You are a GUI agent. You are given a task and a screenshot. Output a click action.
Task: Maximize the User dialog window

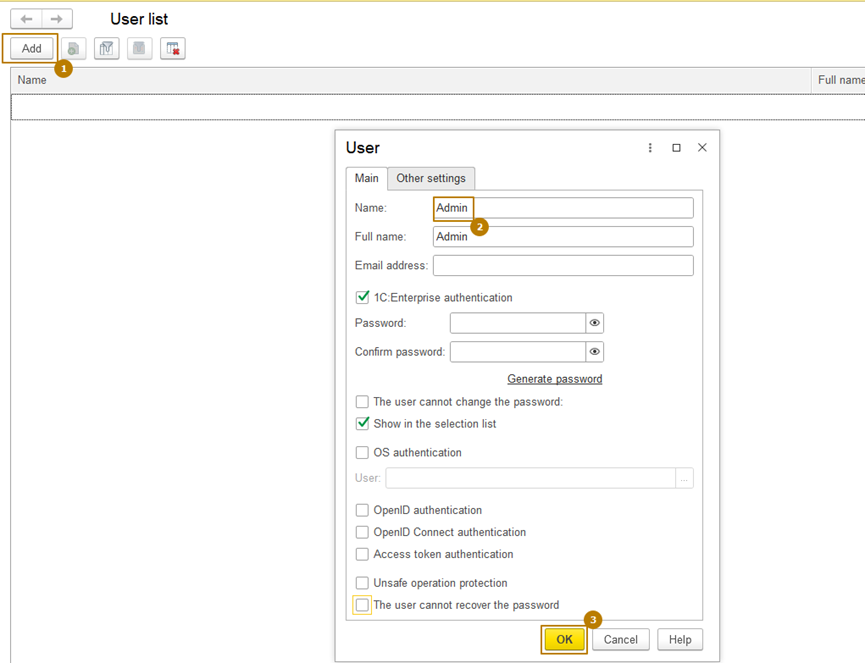point(676,148)
